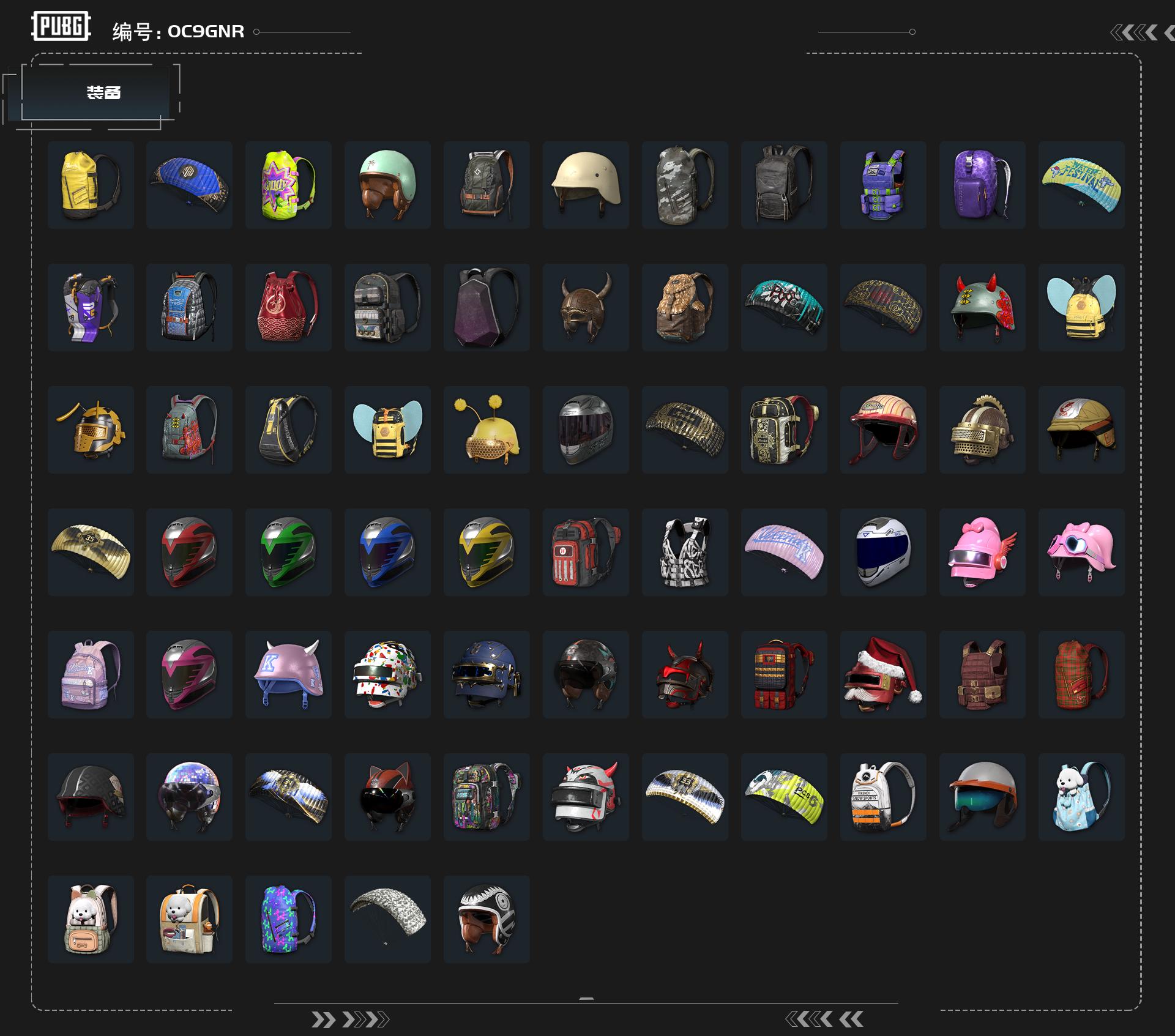Viewport: 1175px width, 1036px height.
Task: Pick the colorful glitch pattern backpack
Action: (487, 797)
